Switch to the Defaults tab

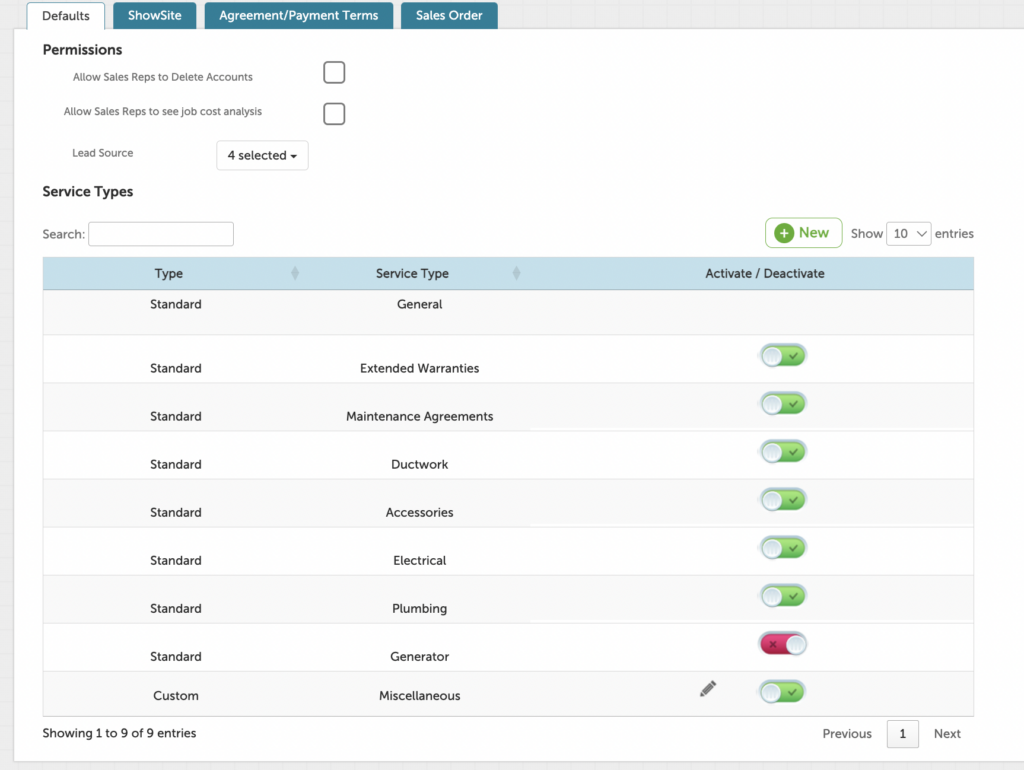pyautogui.click(x=65, y=16)
